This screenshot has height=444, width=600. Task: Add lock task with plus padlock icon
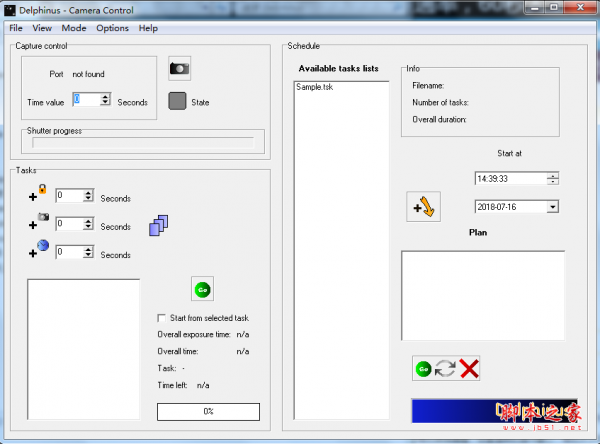click(38, 193)
